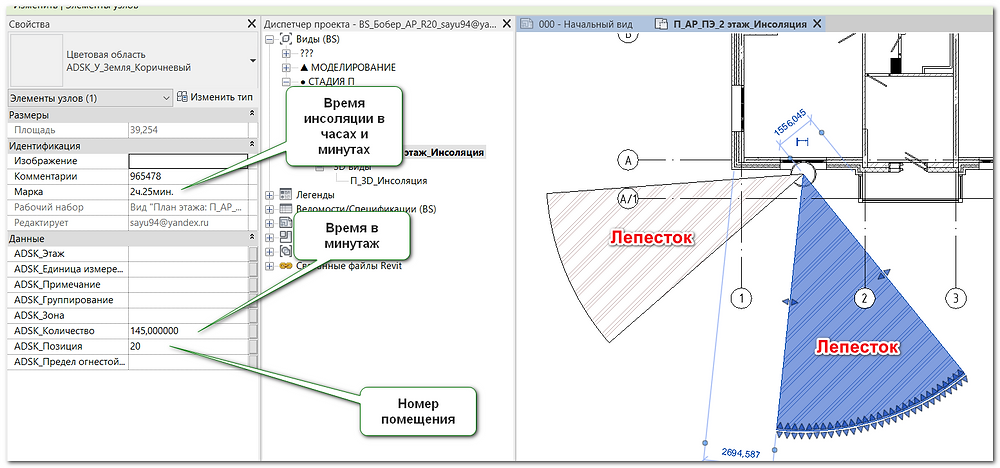Click the Изменить тип icon

click(x=182, y=98)
